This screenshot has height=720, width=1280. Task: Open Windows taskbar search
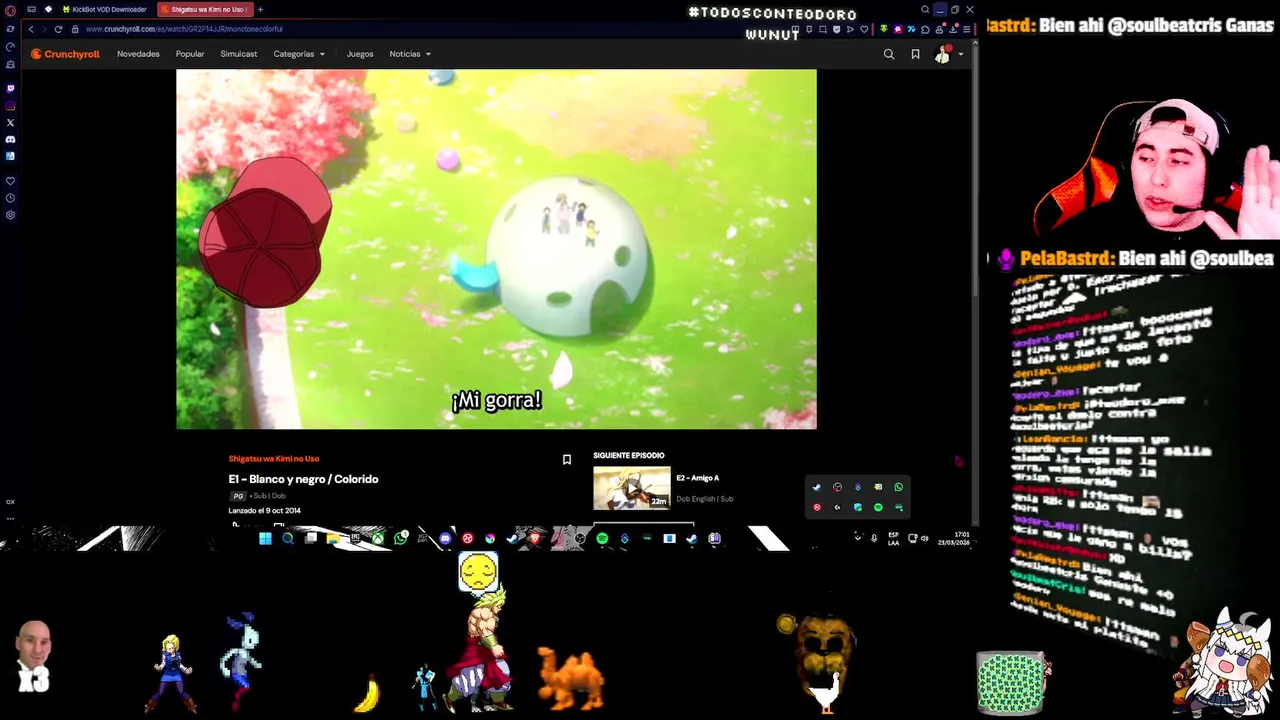(288, 538)
